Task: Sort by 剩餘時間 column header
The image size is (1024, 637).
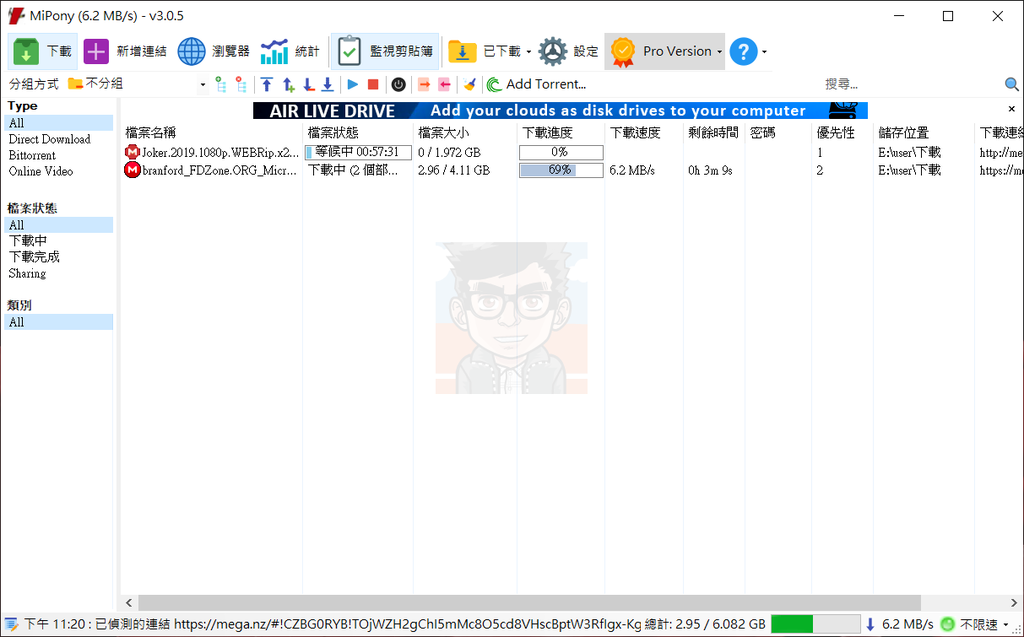Action: coord(714,133)
